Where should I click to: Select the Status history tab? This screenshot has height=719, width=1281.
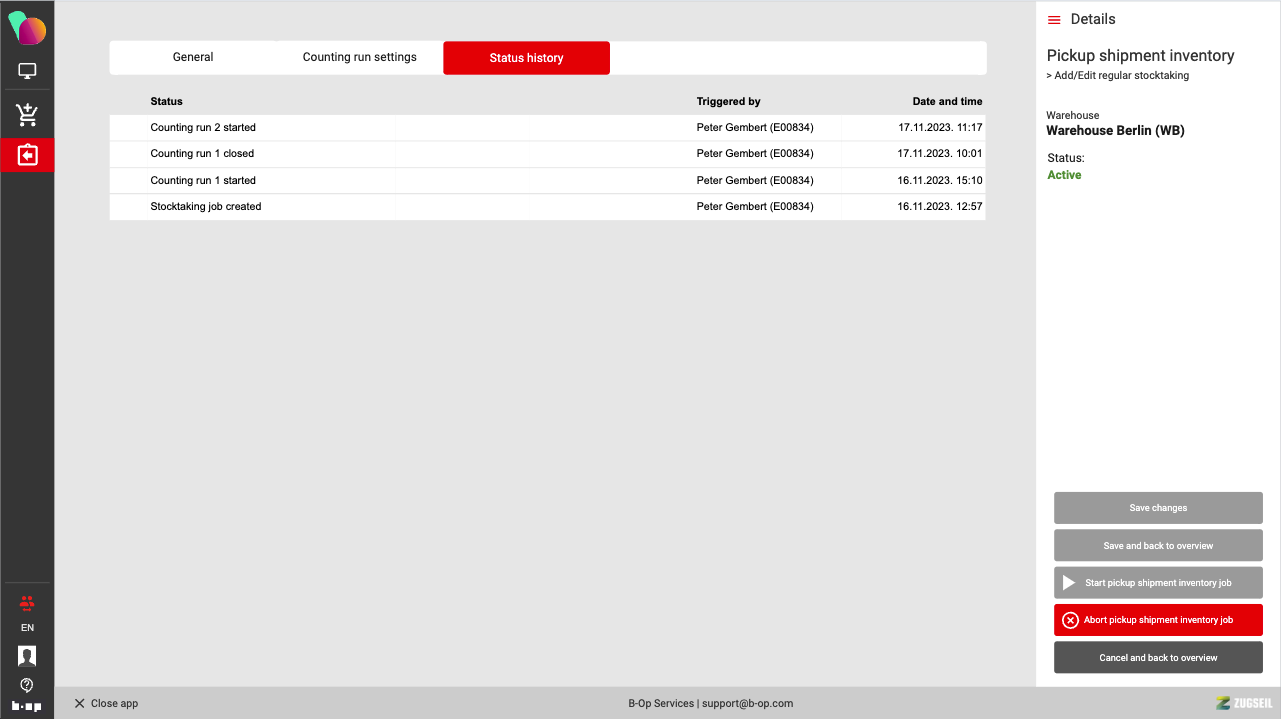(526, 58)
